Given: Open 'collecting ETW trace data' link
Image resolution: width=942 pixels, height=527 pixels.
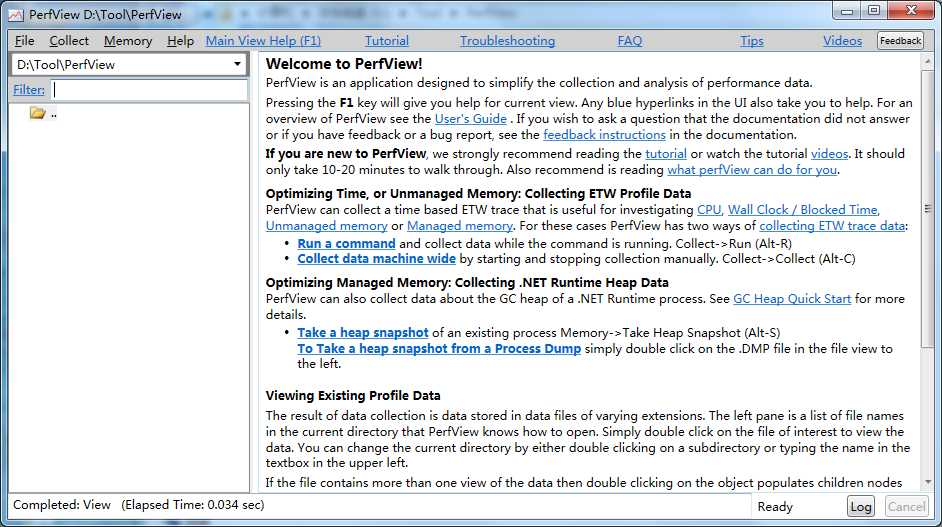Looking at the screenshot, I should point(832,226).
